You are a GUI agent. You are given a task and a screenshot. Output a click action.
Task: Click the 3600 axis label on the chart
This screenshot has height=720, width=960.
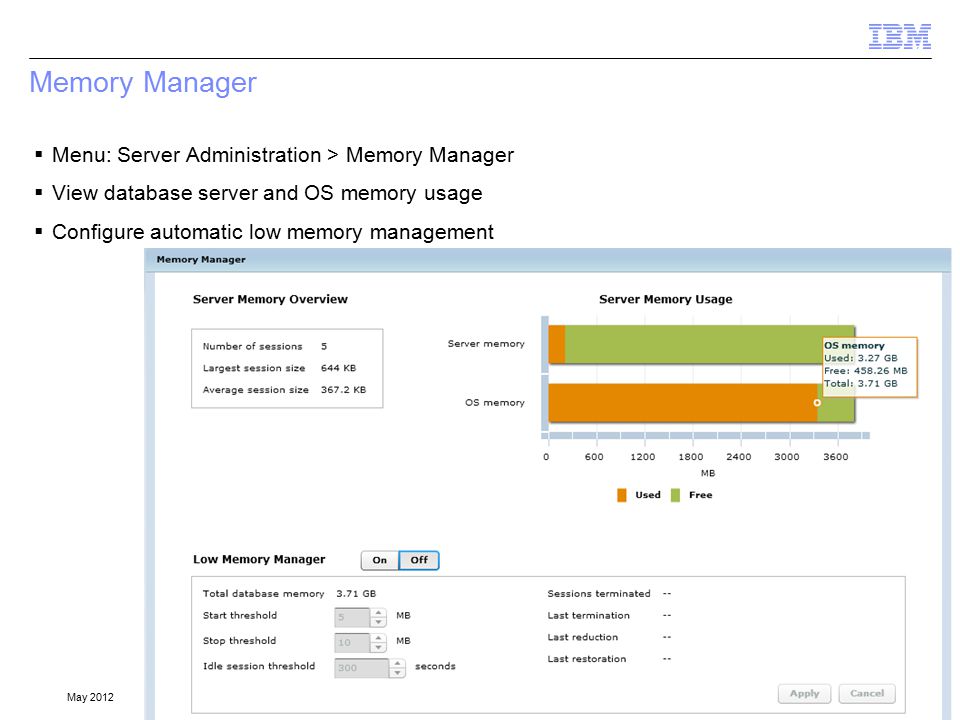[836, 457]
